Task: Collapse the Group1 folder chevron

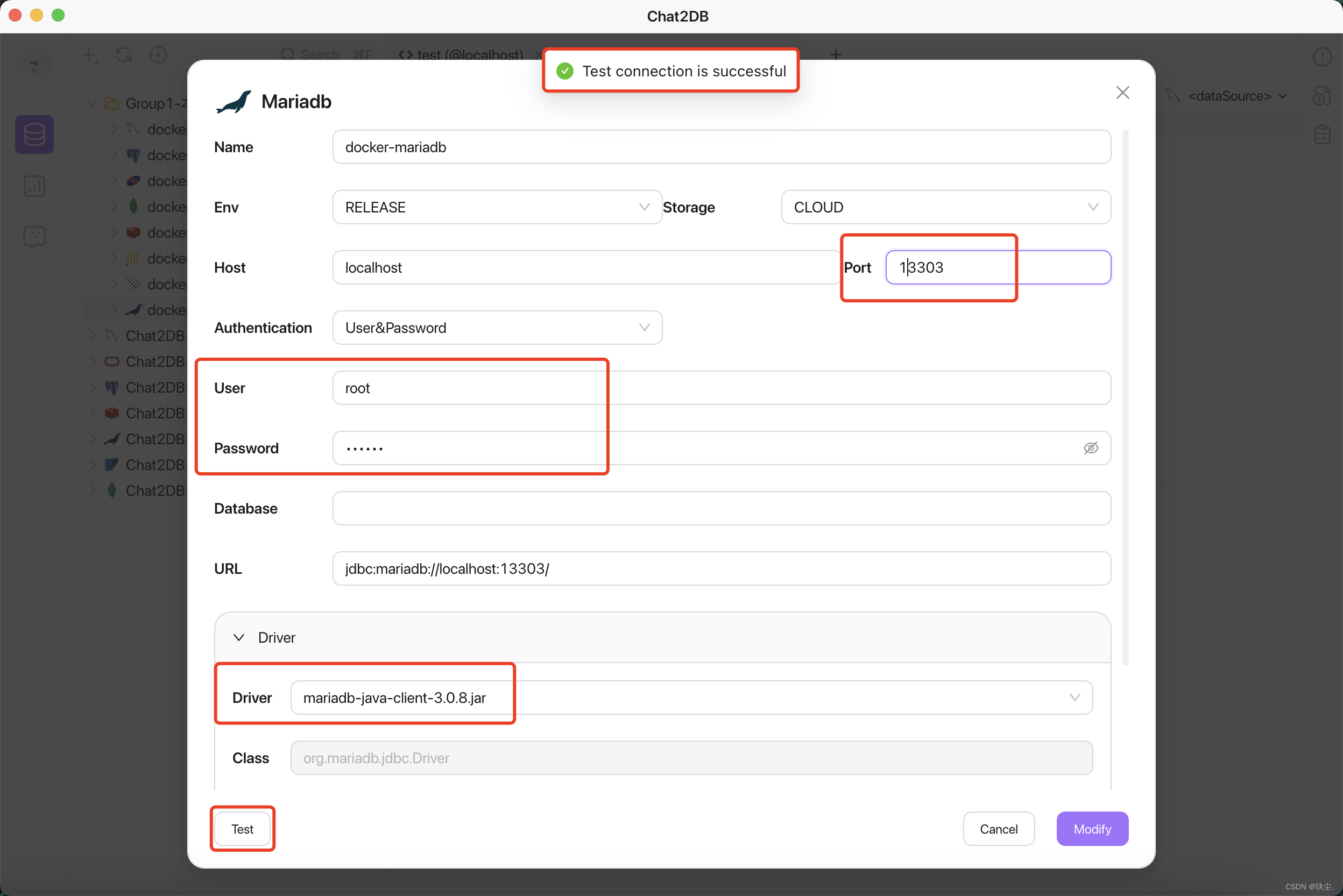Action: (x=93, y=103)
